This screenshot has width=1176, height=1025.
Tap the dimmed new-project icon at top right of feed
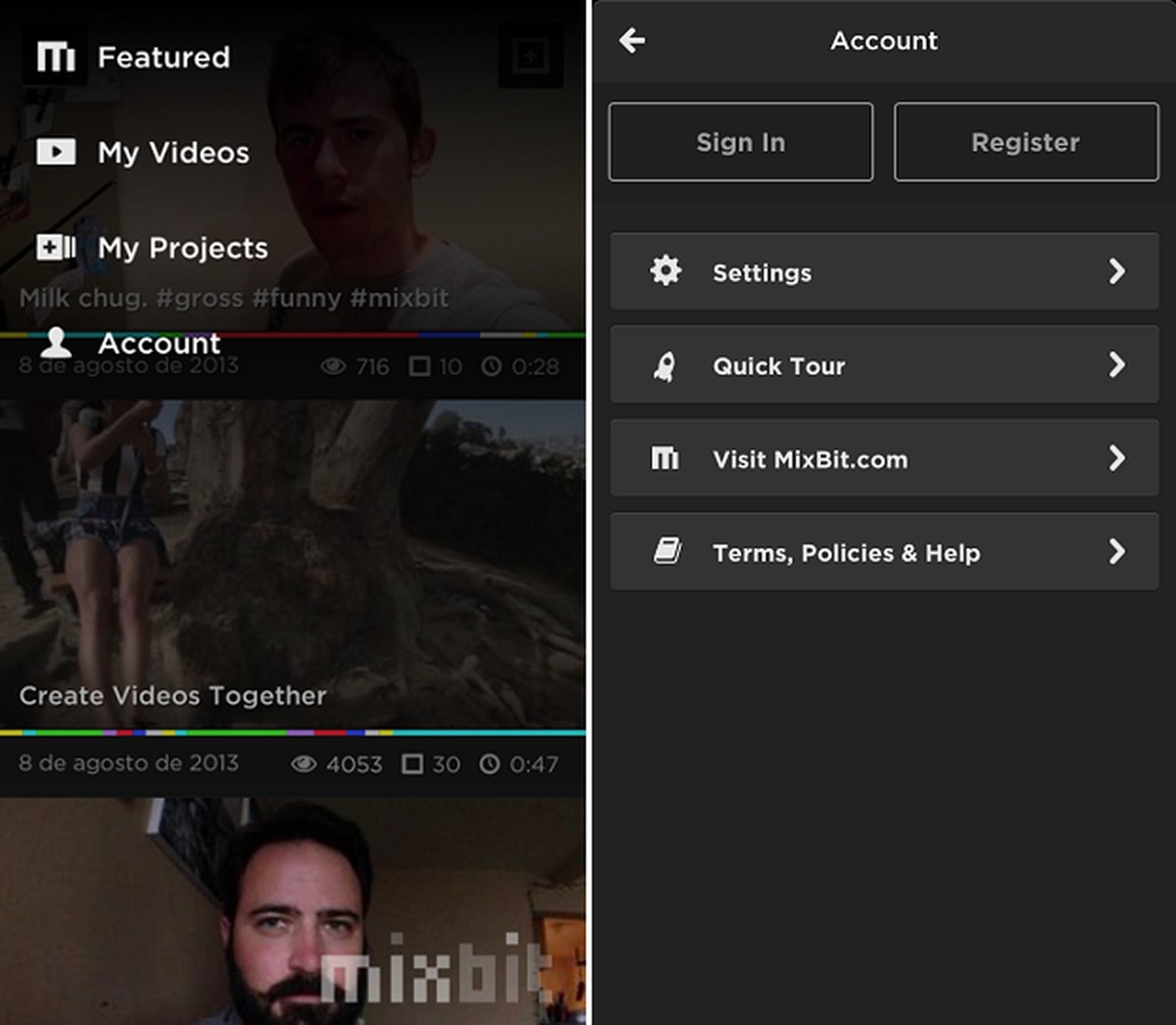[x=530, y=56]
